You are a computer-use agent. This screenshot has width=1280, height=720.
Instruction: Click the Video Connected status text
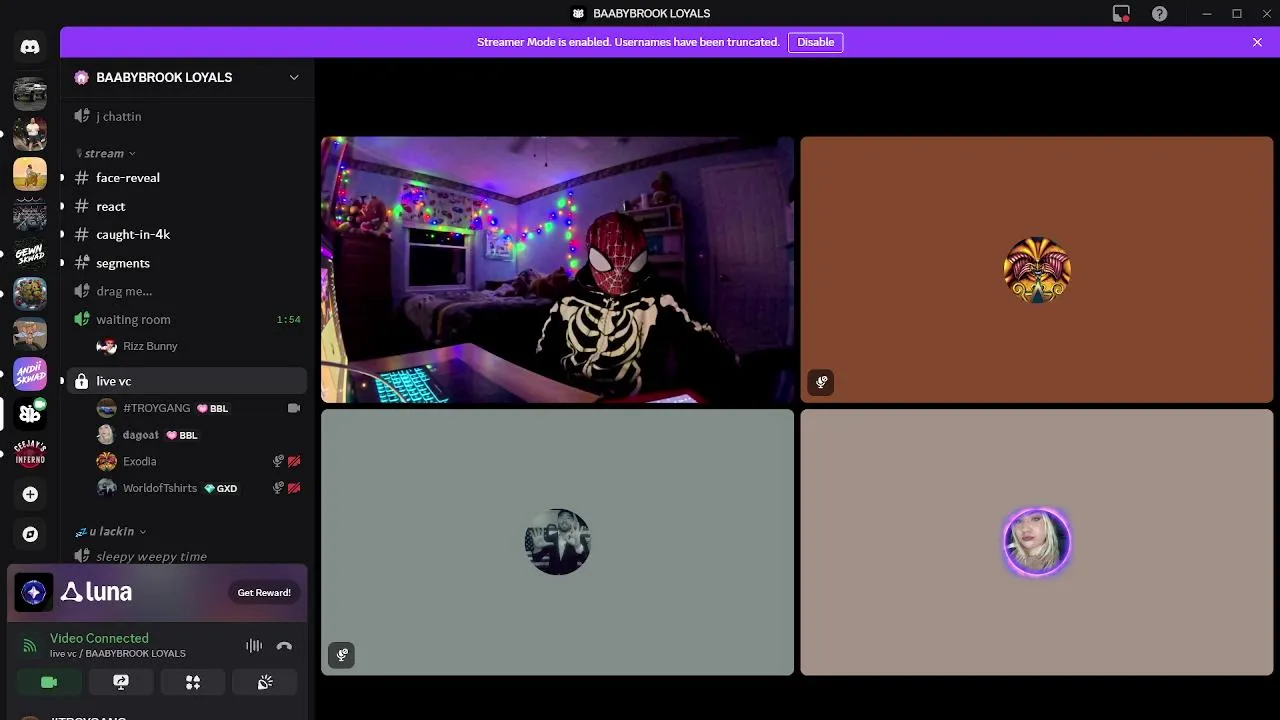pyautogui.click(x=99, y=638)
